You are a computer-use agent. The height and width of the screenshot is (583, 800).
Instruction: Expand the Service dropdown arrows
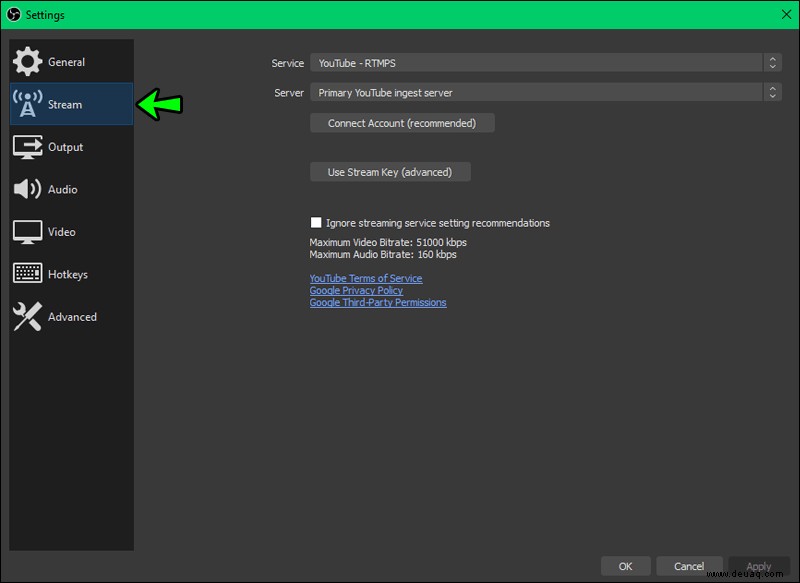click(772, 63)
